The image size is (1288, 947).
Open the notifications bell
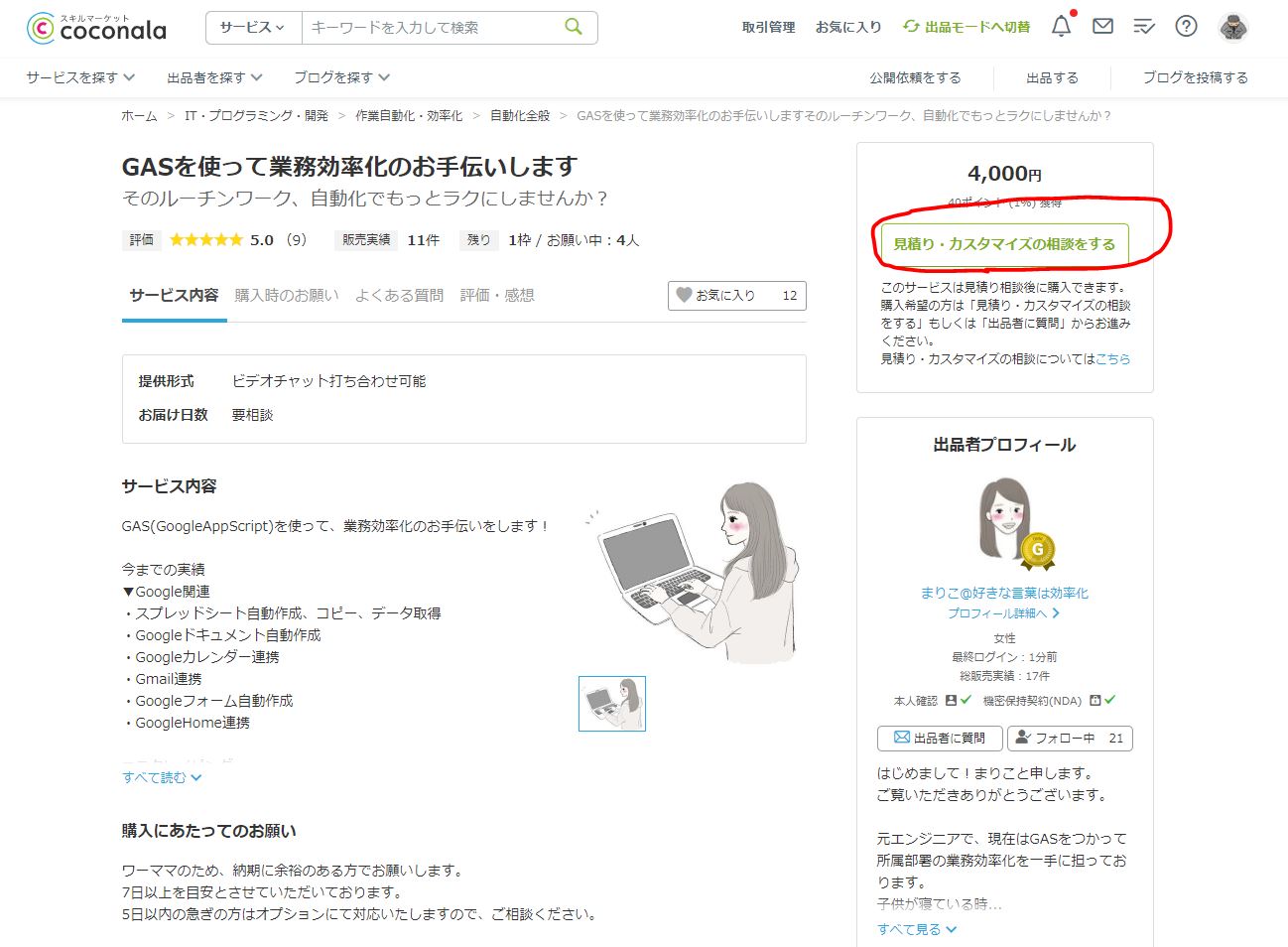coord(1061,27)
